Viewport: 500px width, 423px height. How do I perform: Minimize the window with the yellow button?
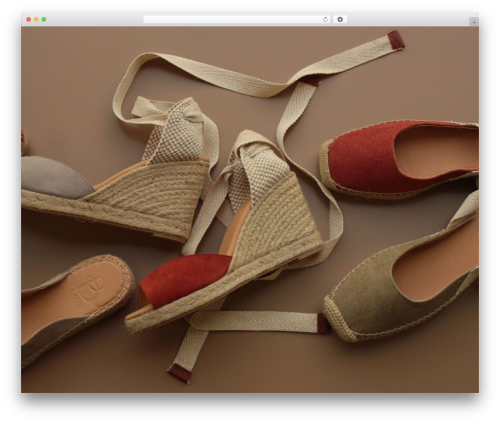point(36,20)
